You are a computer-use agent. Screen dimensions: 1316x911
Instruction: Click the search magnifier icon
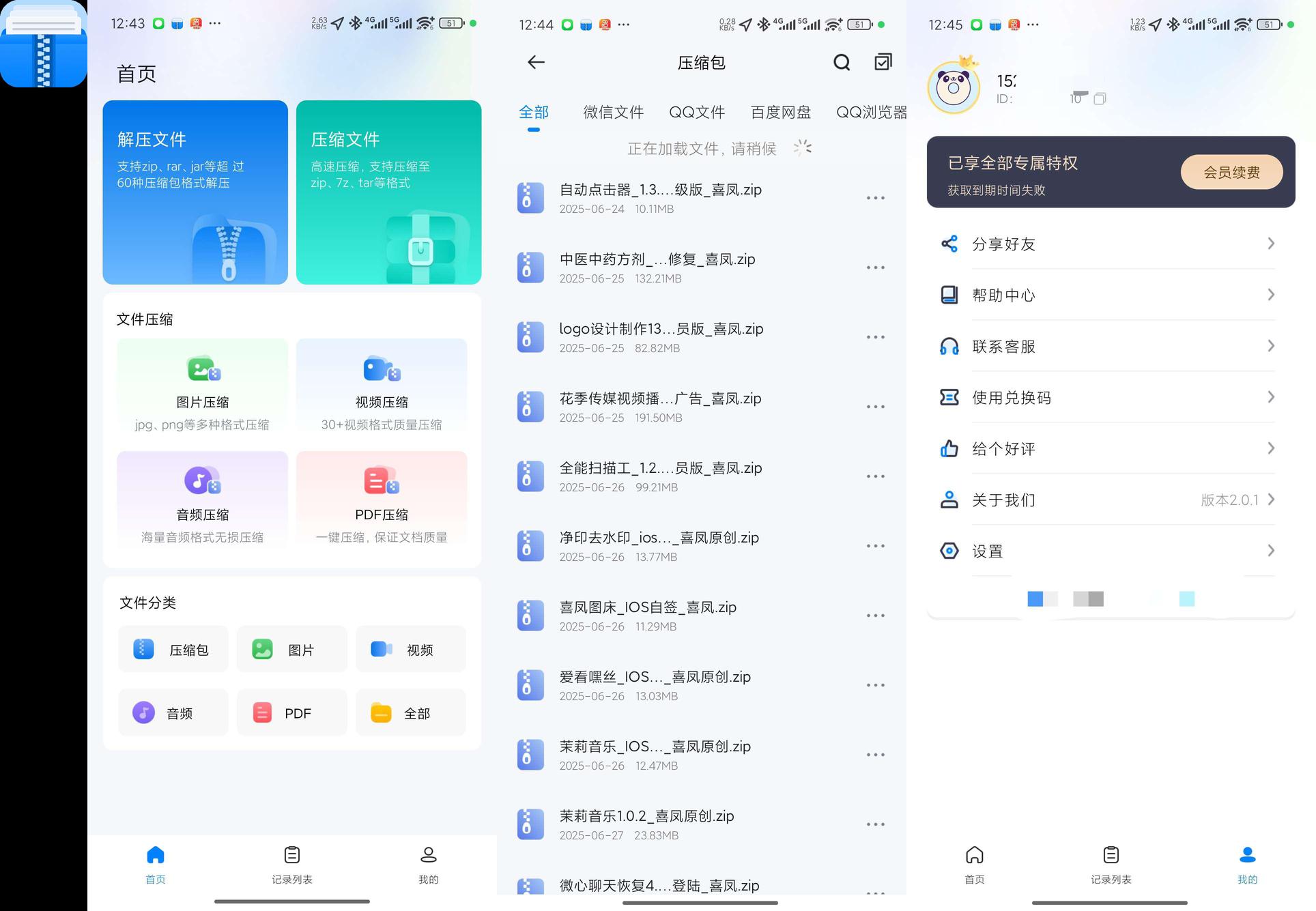pos(842,63)
